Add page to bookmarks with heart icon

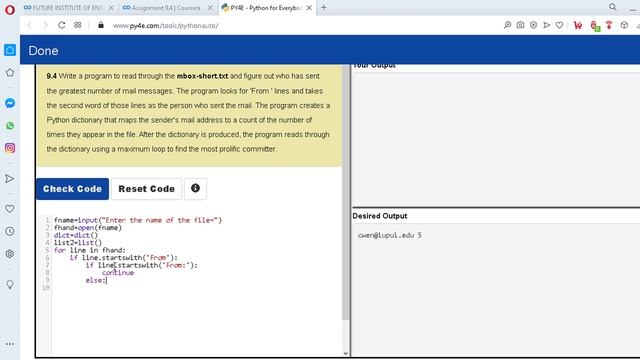pos(560,25)
